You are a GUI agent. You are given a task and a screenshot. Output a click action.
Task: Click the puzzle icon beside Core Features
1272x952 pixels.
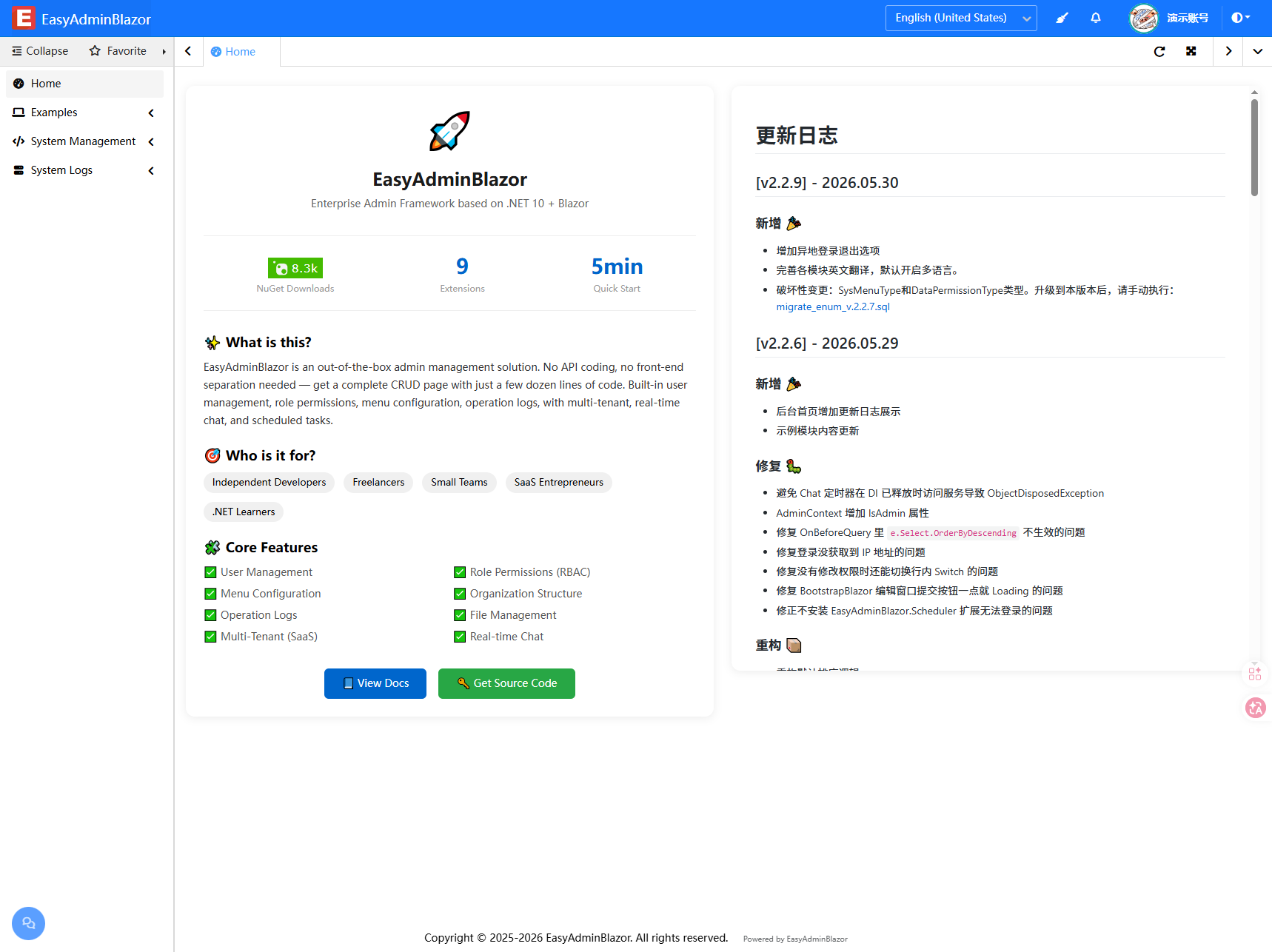212,548
